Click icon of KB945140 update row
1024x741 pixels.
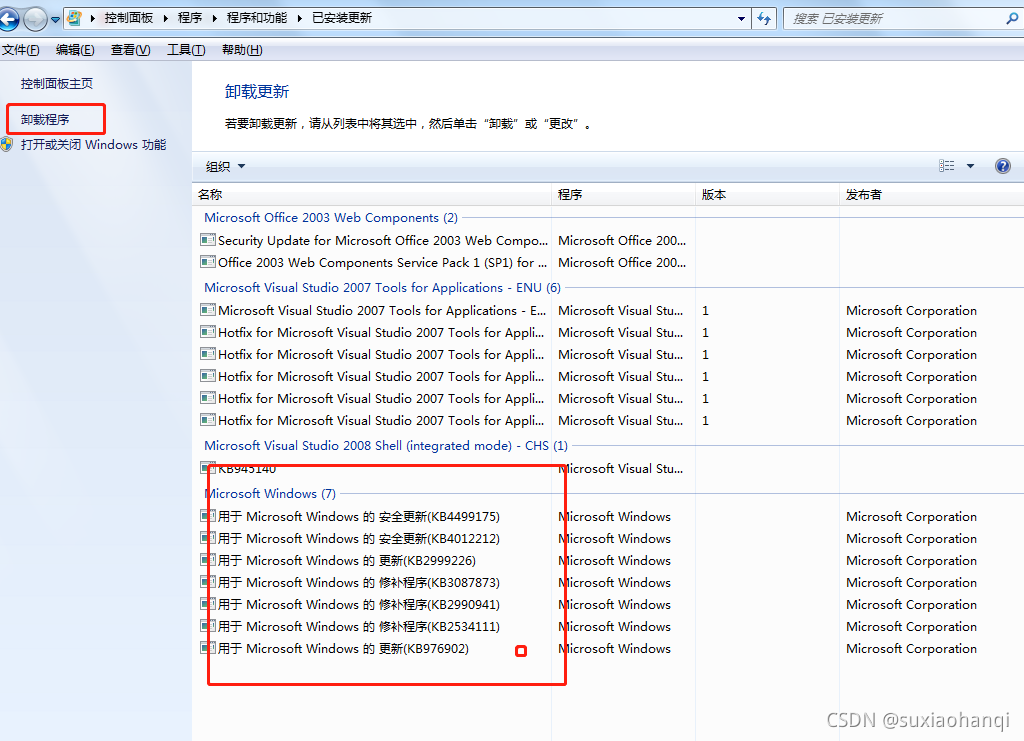click(x=208, y=467)
